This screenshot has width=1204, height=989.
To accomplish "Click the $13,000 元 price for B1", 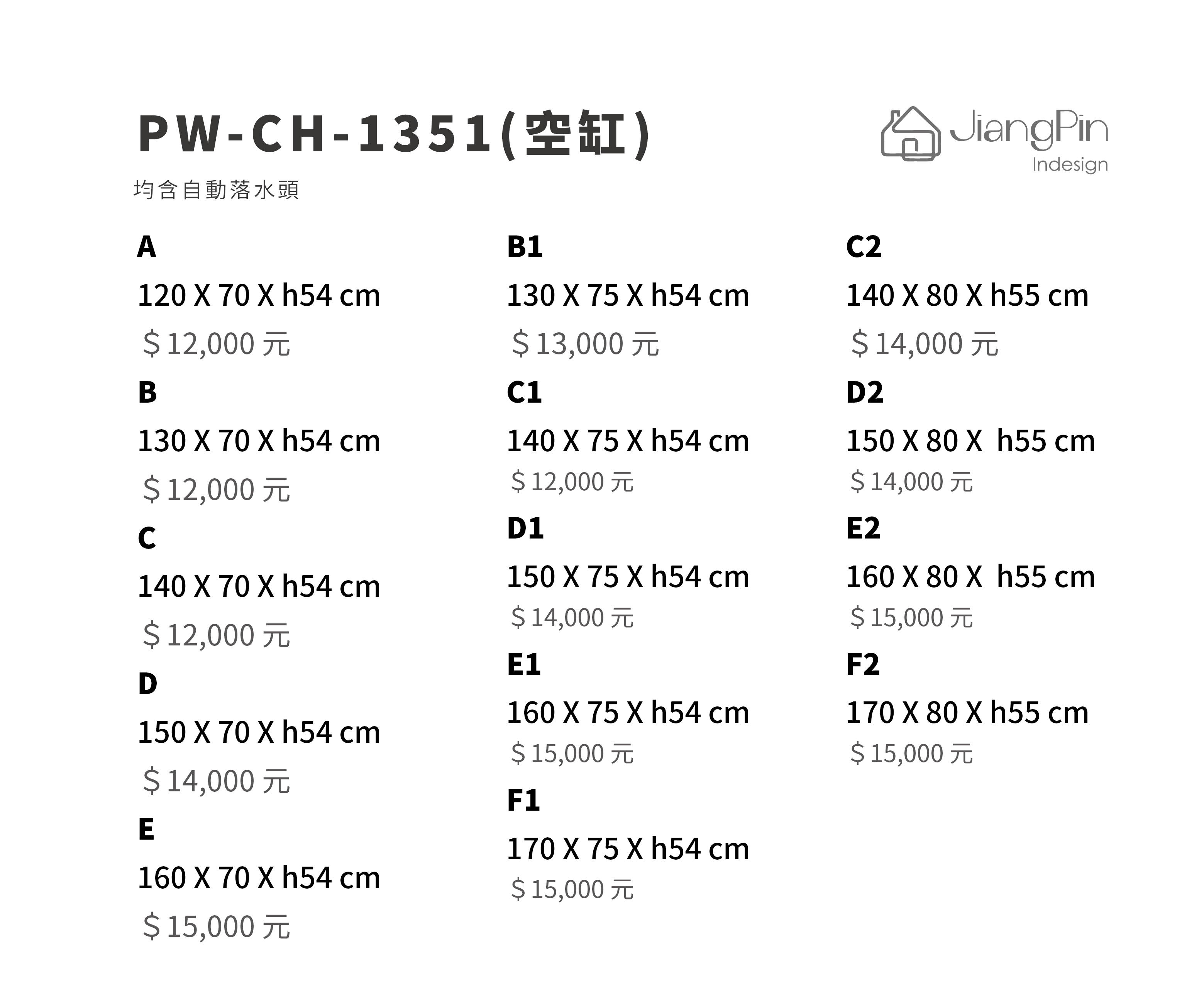I will click(x=586, y=344).
